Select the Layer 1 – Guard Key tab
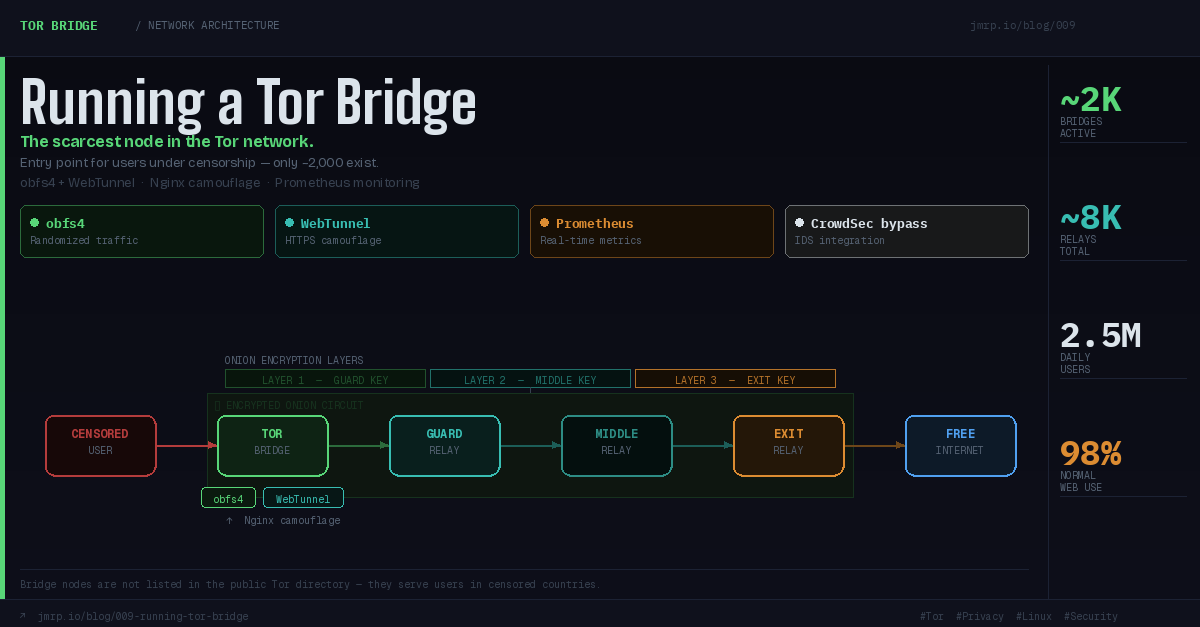This screenshot has height=627, width=1200. tap(325, 379)
